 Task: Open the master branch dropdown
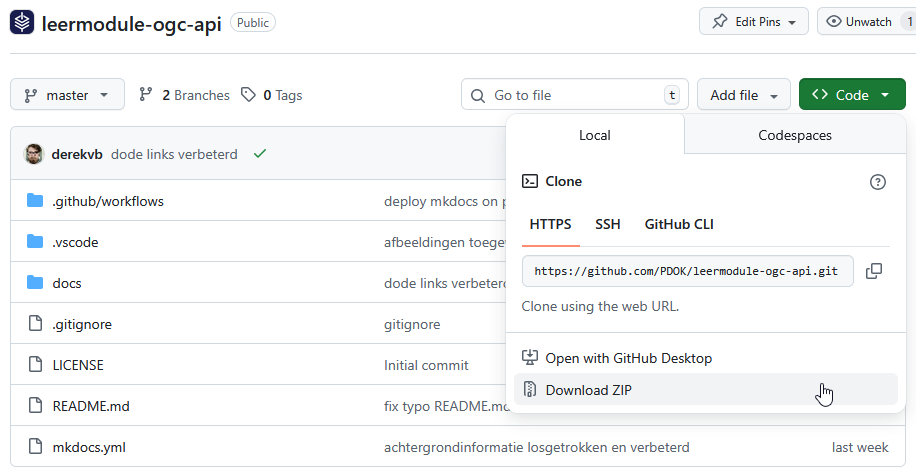[67, 95]
